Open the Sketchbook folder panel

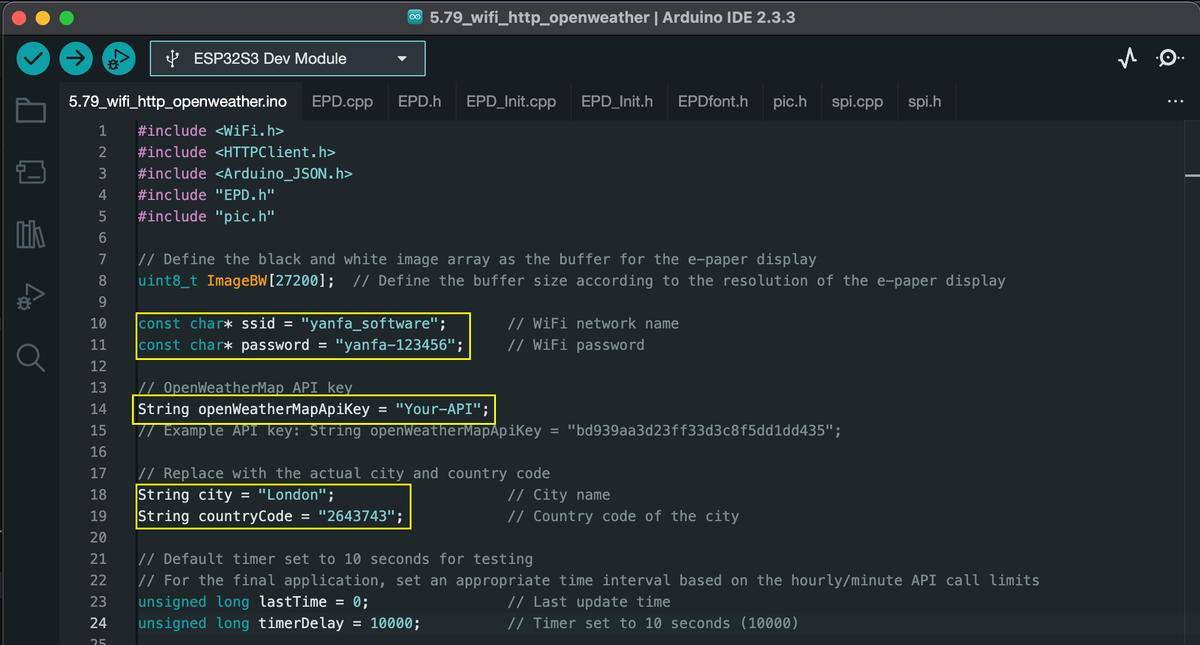coord(31,110)
